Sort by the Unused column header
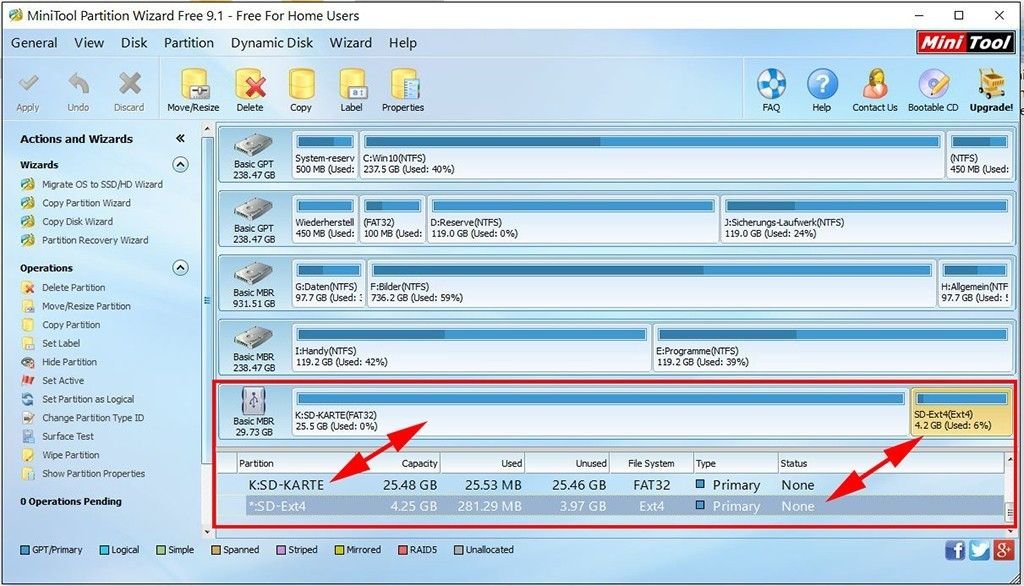1024x586 pixels. (x=567, y=463)
